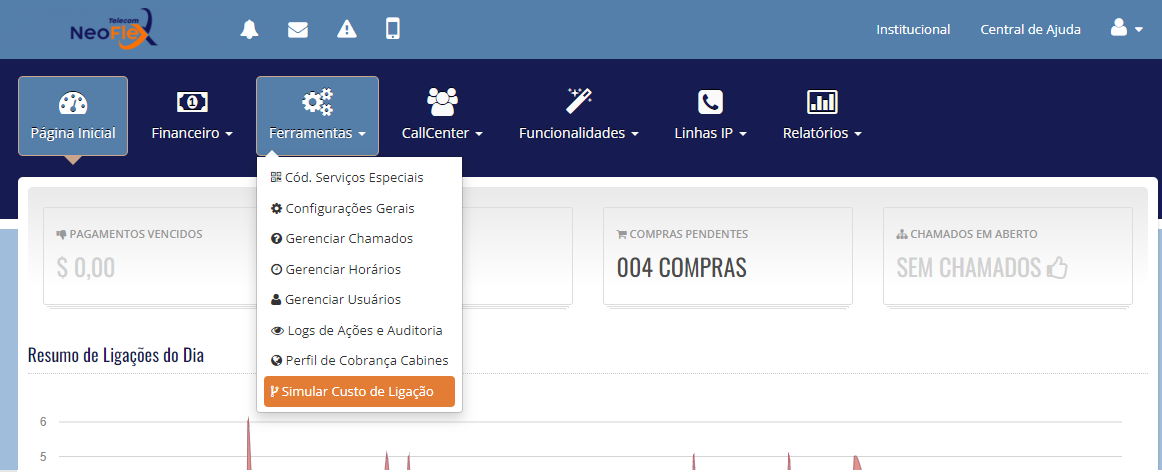Click the SEM CHAMADOS status text

pos(969,267)
